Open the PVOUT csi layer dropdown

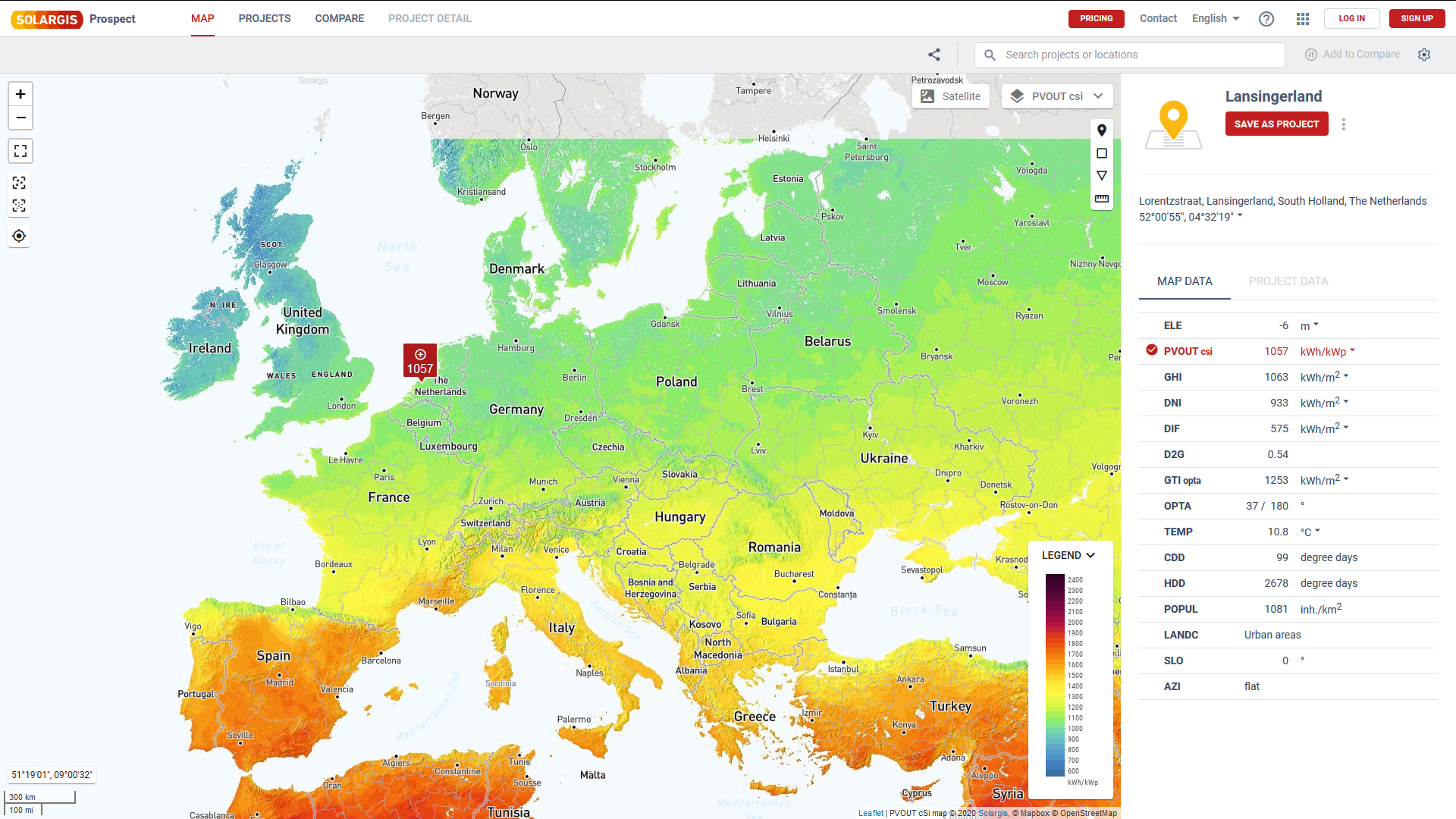click(x=1057, y=96)
